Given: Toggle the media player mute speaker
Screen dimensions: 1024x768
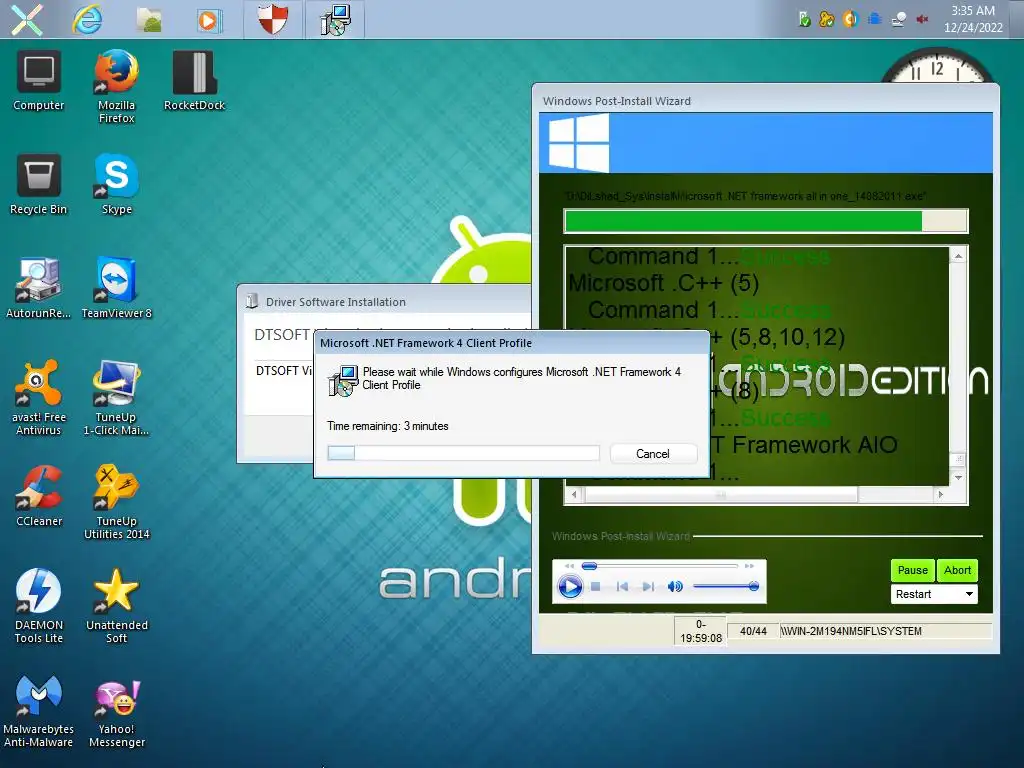Looking at the screenshot, I should (675, 586).
